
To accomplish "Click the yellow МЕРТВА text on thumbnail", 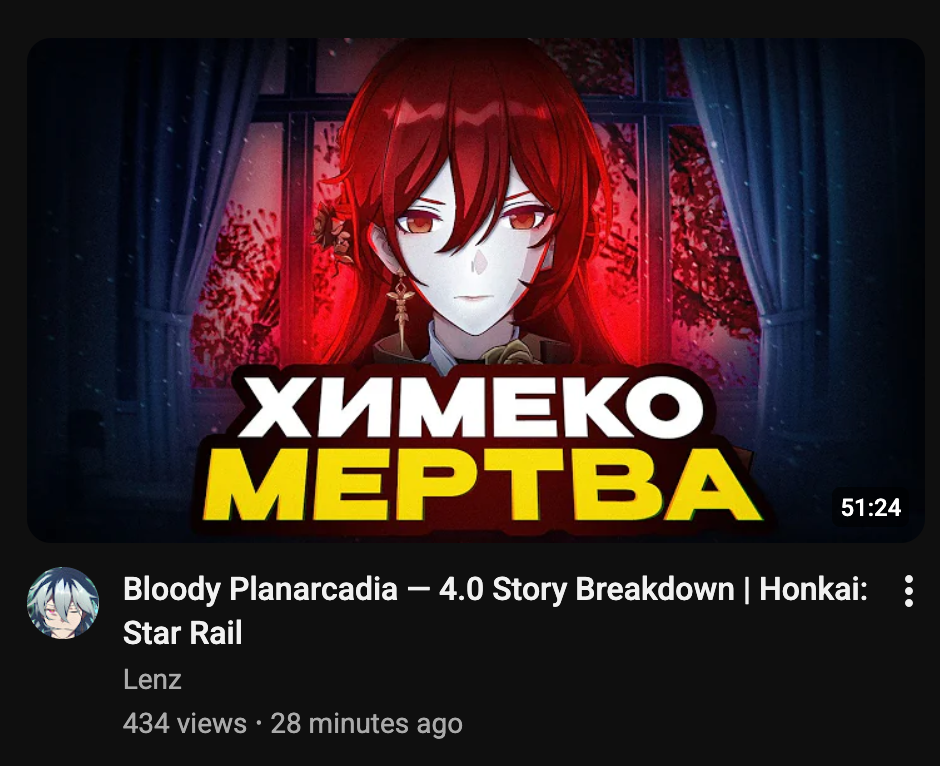I will pos(481,485).
